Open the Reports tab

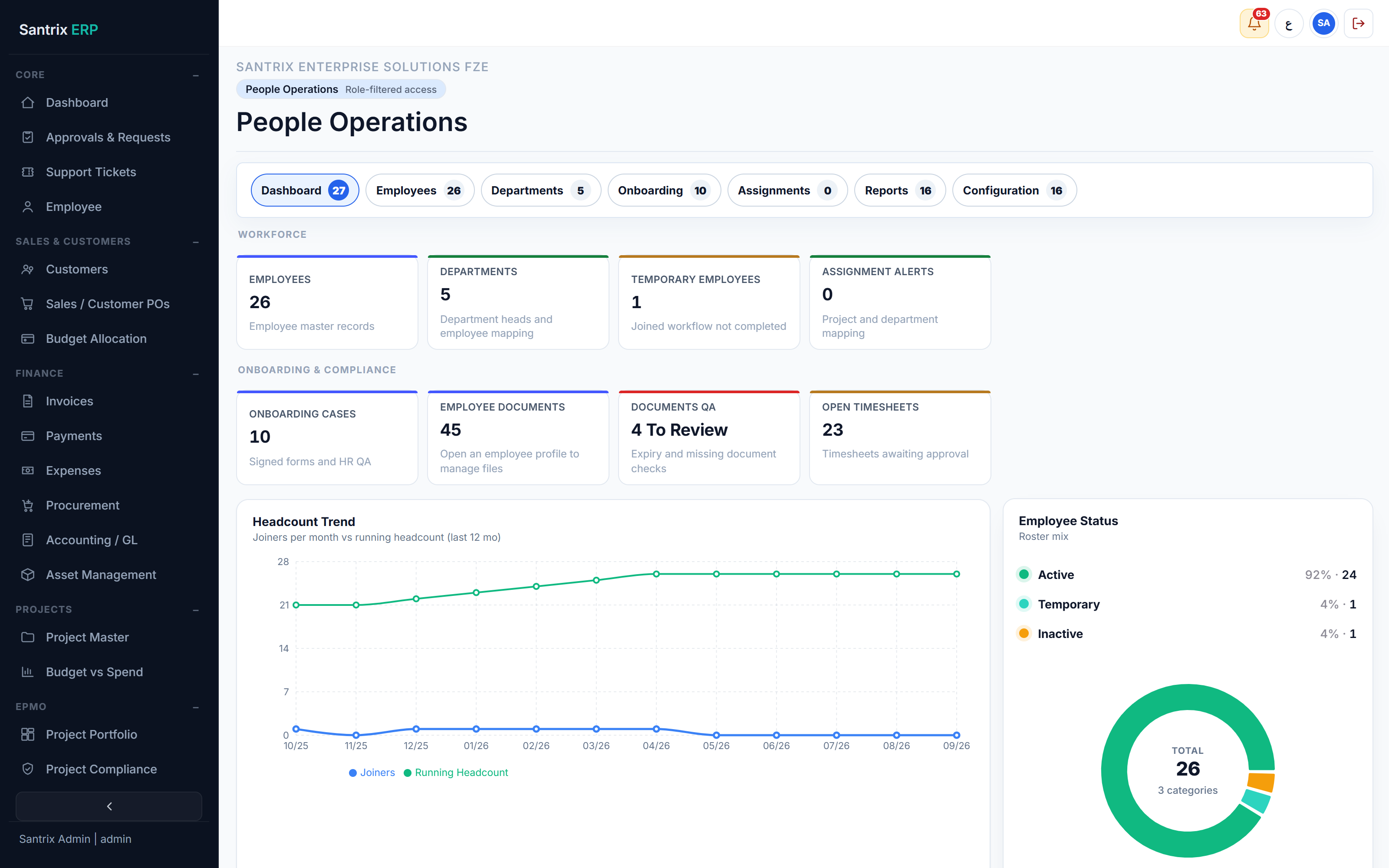point(899,190)
